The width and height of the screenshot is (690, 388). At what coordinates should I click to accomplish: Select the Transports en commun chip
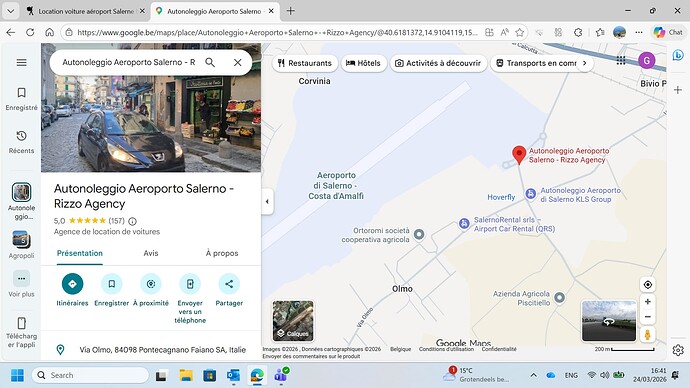(x=537, y=63)
